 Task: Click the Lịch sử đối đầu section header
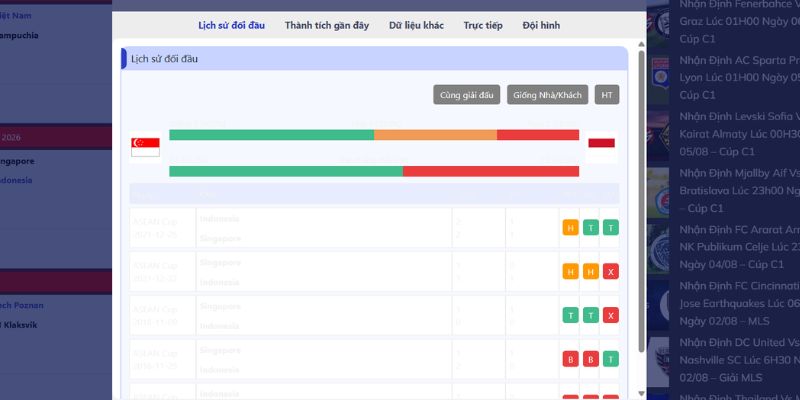tap(374, 59)
